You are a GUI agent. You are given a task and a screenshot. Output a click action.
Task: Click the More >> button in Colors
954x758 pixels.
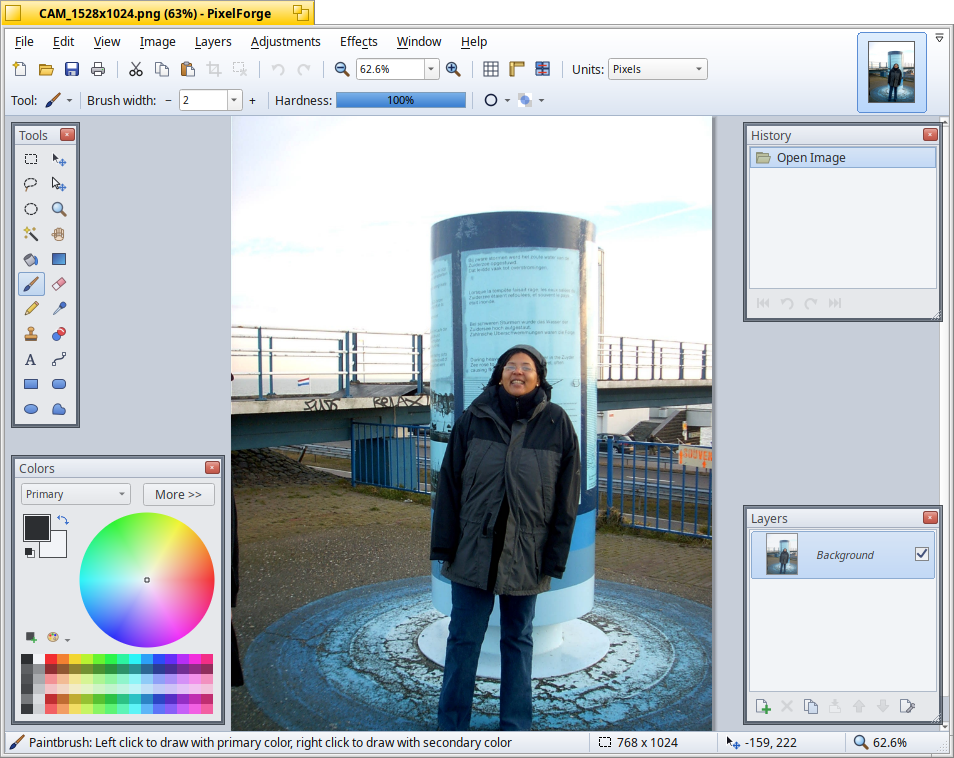pyautogui.click(x=178, y=495)
